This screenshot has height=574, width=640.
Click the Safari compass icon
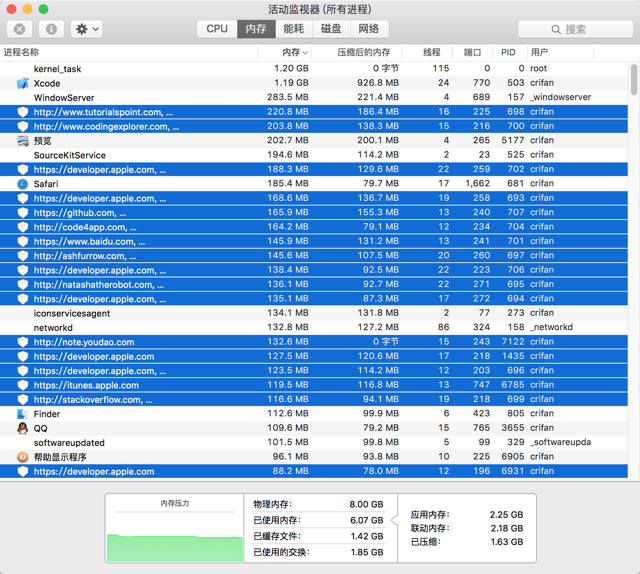22,184
